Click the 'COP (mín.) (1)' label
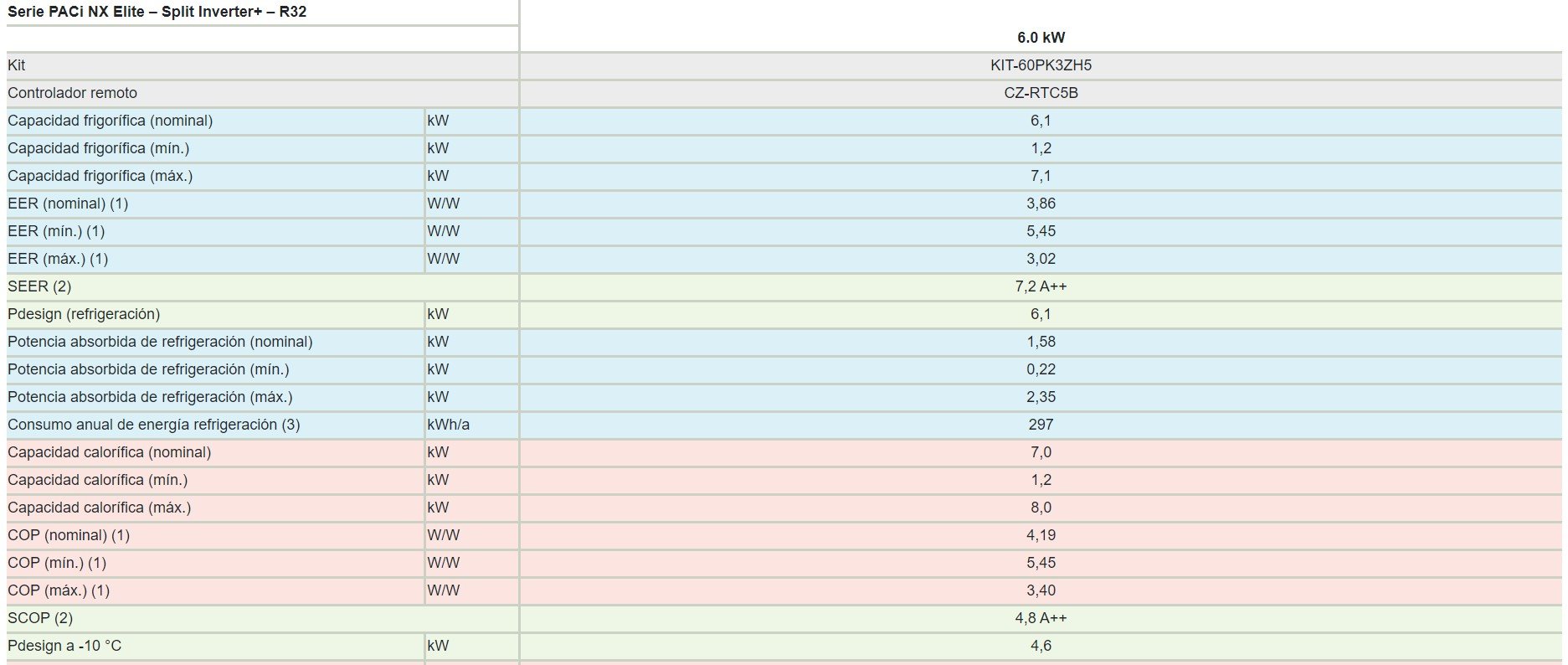1568x665 pixels. [x=57, y=563]
